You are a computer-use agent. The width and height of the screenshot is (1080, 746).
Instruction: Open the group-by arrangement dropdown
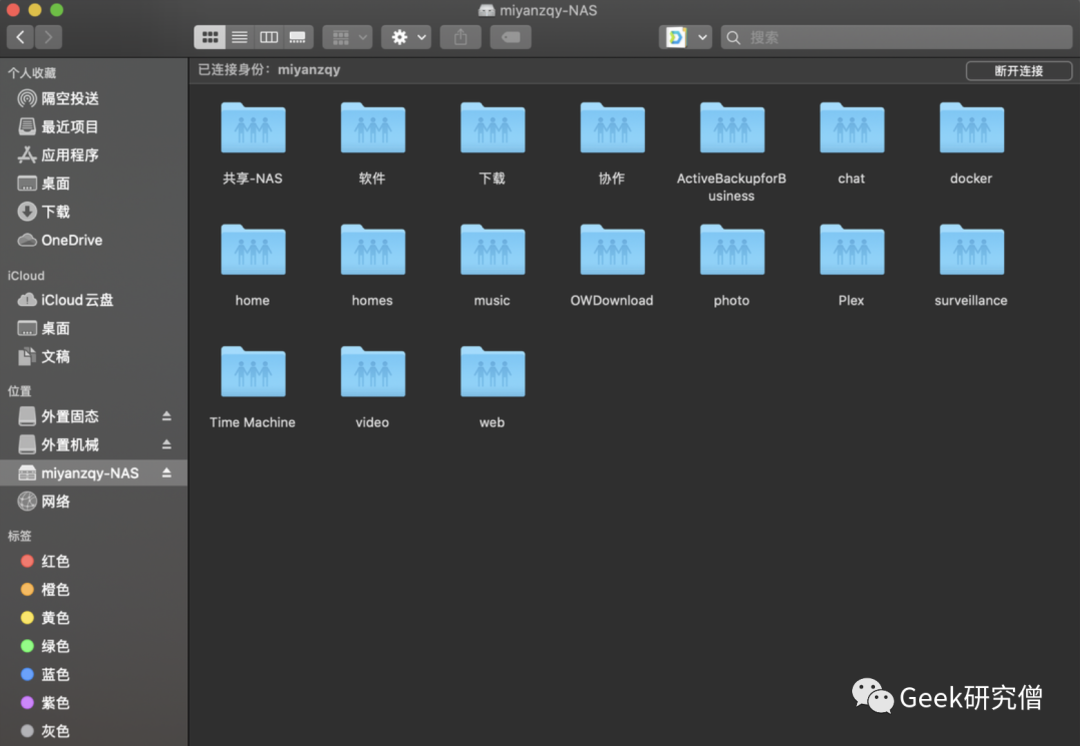348,37
